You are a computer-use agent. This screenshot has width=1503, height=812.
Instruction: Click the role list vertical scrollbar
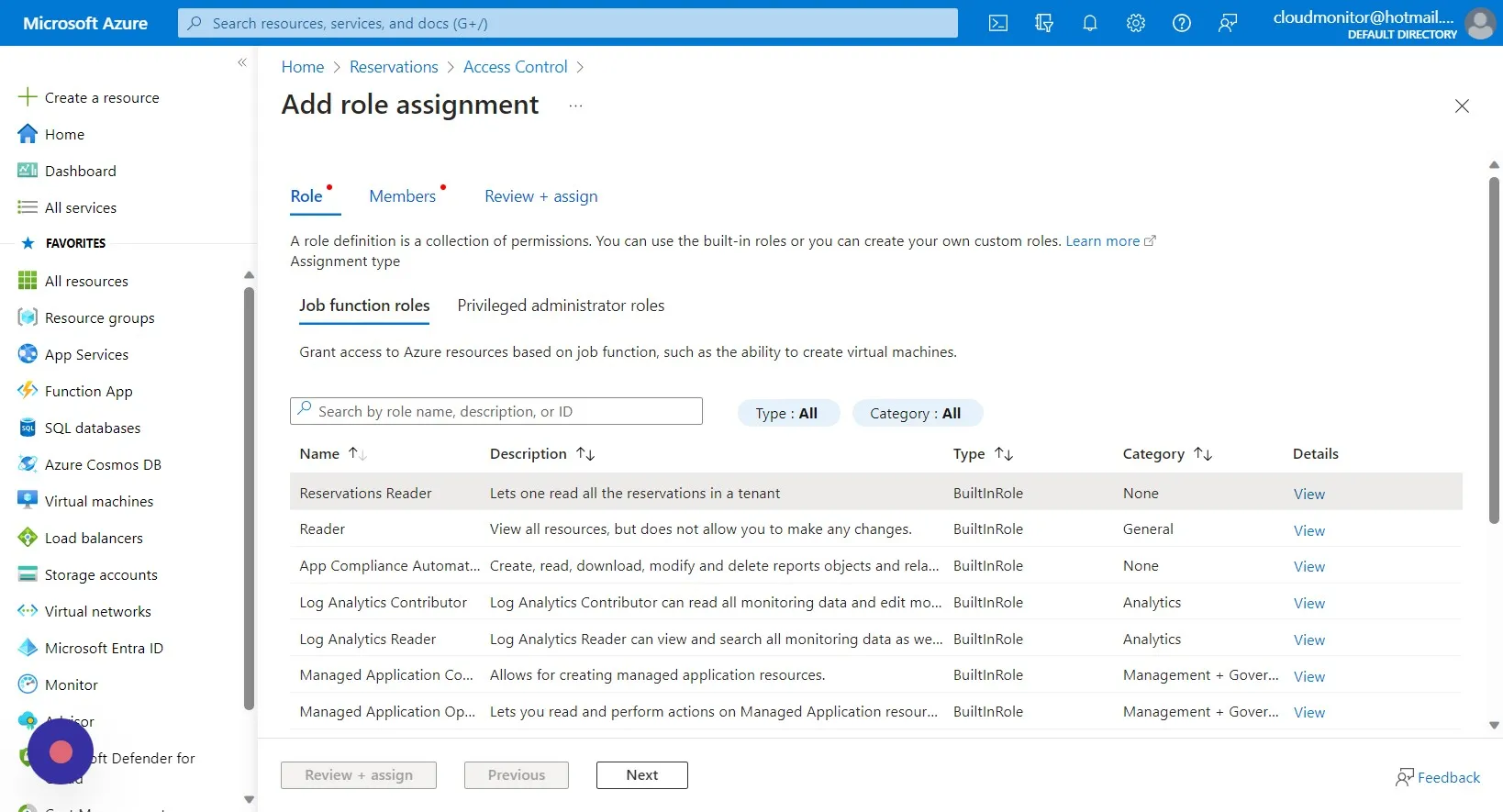click(x=1494, y=350)
